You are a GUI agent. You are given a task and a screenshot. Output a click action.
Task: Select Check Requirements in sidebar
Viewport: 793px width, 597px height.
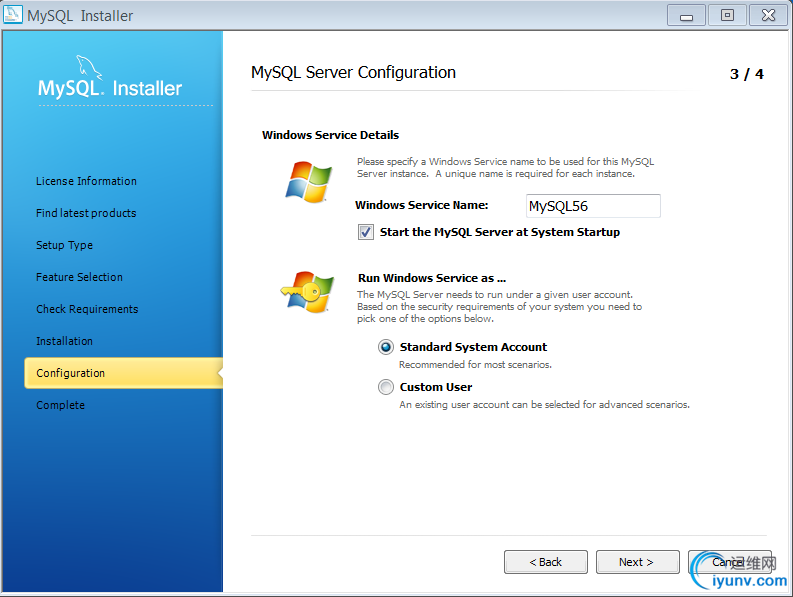coord(87,309)
